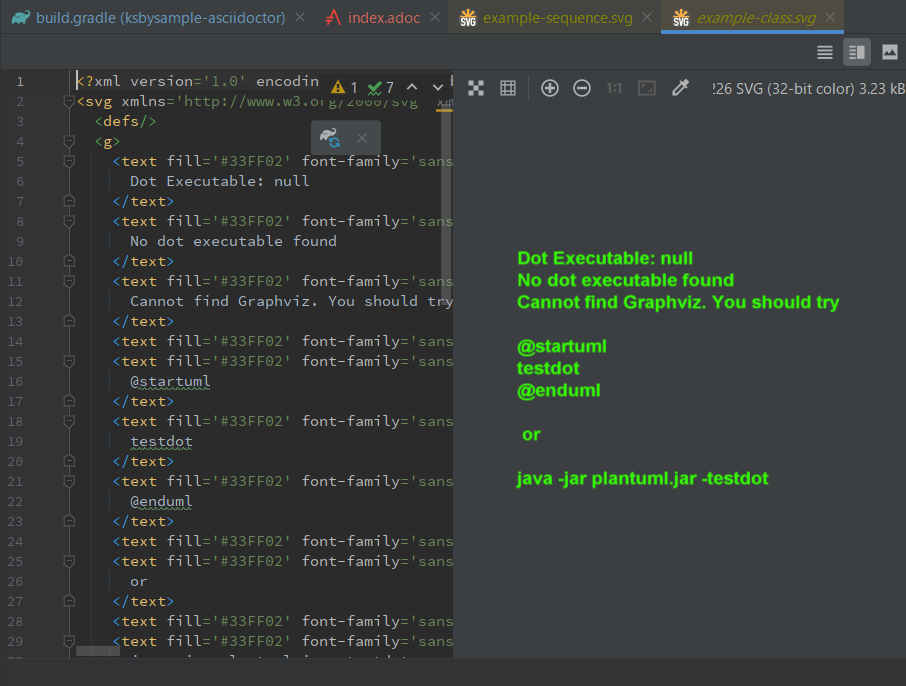Viewport: 906px width, 686px height.
Task: Collapse the g element fold on line 4
Action: click(69, 142)
